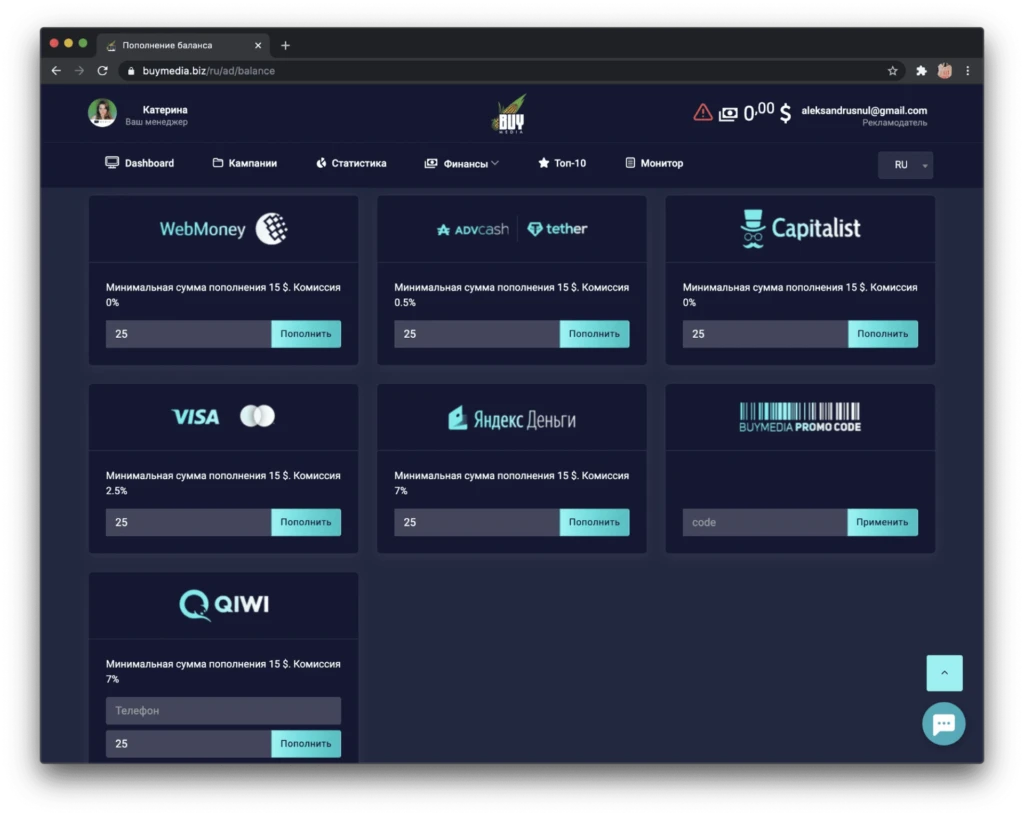1024x817 pixels.
Task: Focus the QIWI Телефон field
Action: point(223,711)
